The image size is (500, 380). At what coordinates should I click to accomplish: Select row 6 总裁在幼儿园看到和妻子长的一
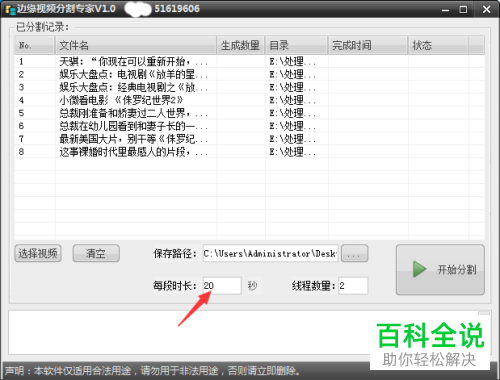pyautogui.click(x=249, y=126)
